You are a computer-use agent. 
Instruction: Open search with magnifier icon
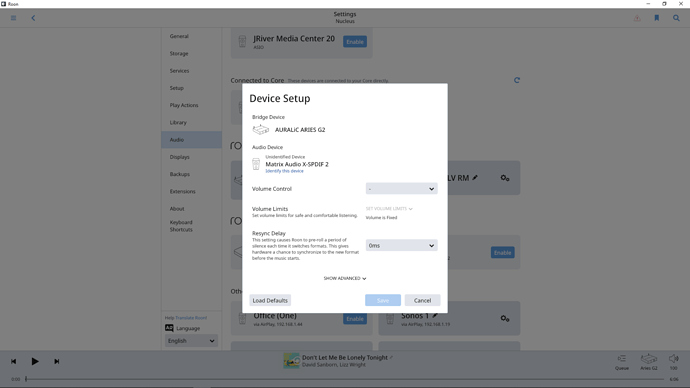pyautogui.click(x=676, y=18)
